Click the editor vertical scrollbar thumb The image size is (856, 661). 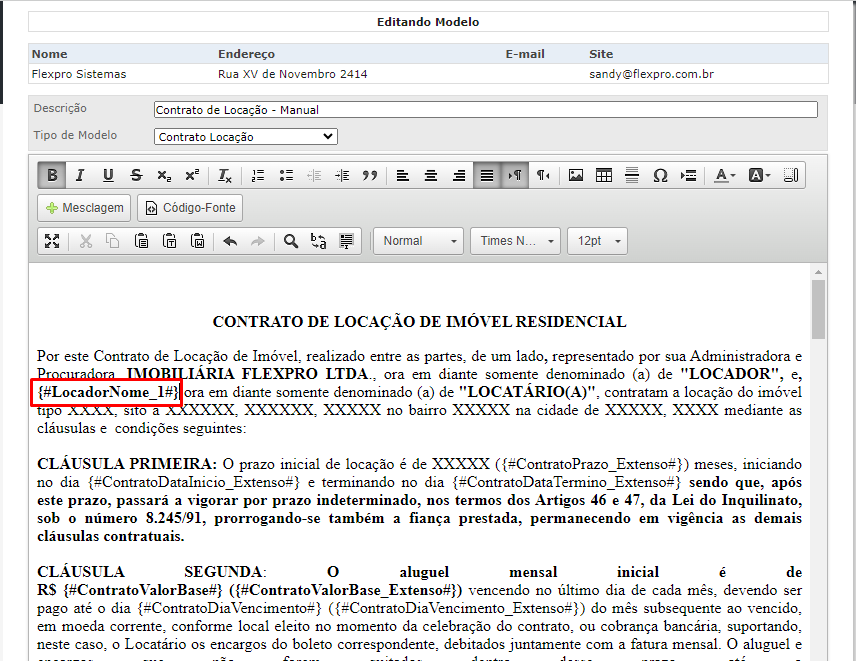(x=818, y=309)
